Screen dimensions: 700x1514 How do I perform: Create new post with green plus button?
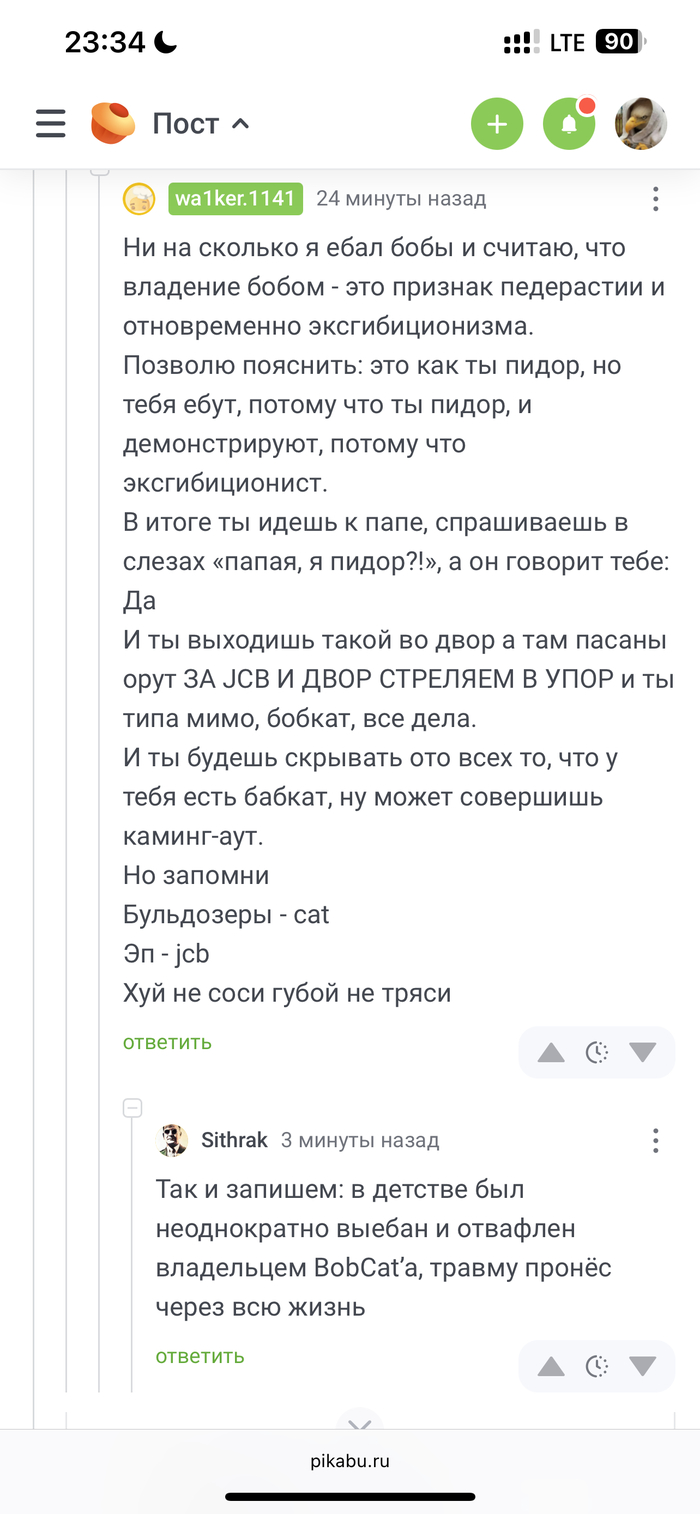pos(497,125)
